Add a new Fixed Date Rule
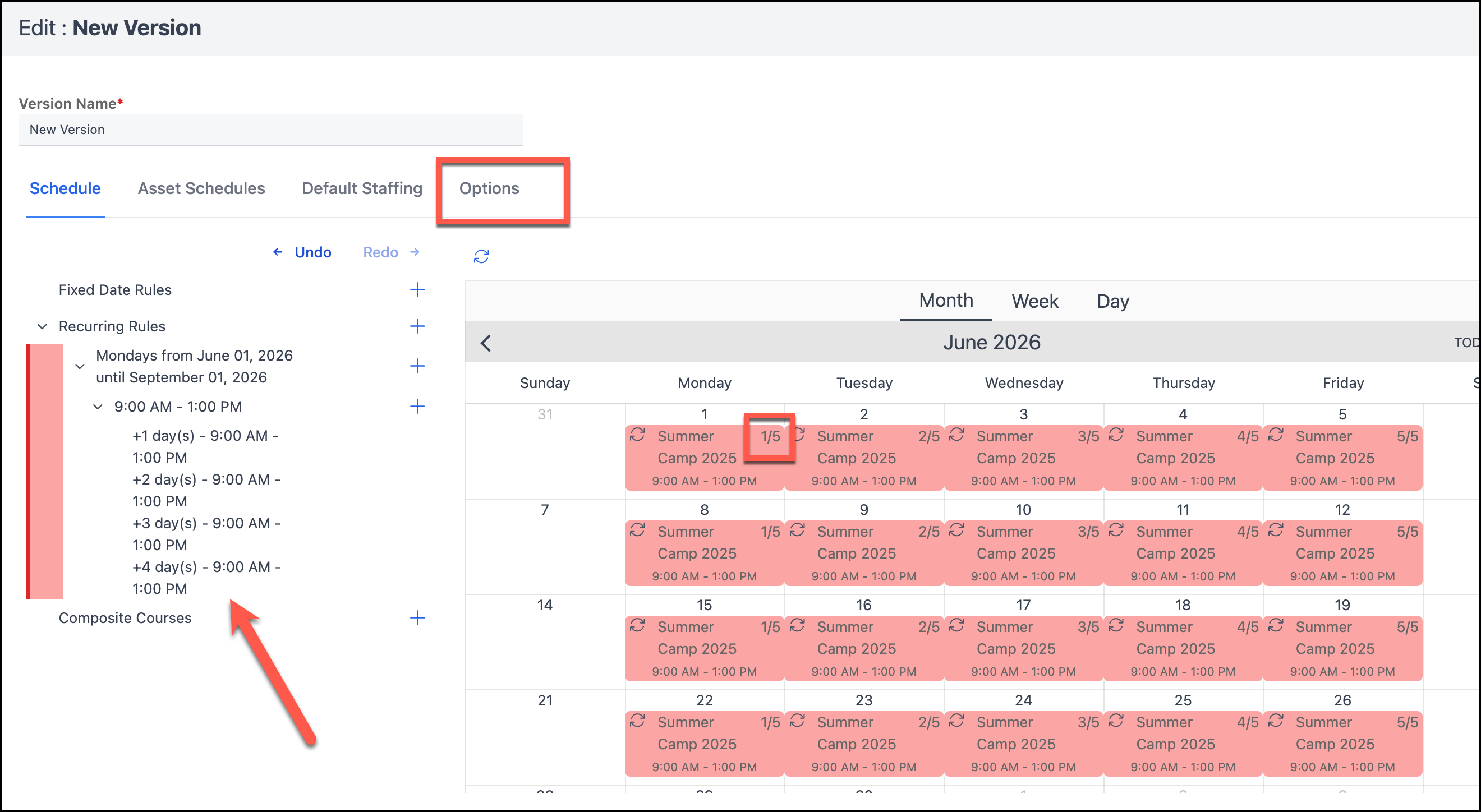The height and width of the screenshot is (812, 1481). point(417,289)
